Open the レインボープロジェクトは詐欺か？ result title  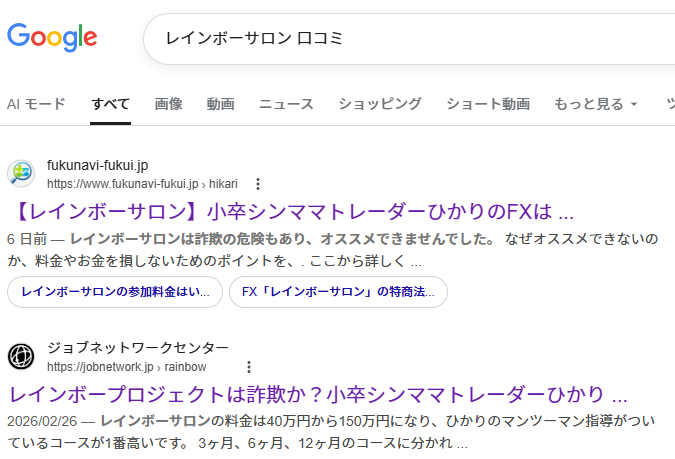click(x=318, y=395)
